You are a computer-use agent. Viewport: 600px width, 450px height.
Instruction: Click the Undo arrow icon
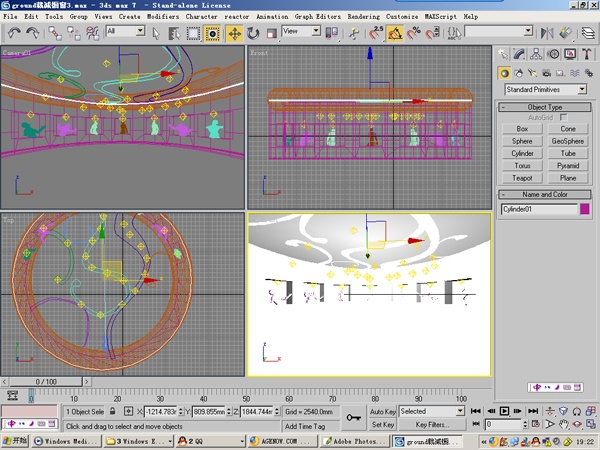pos(14,33)
